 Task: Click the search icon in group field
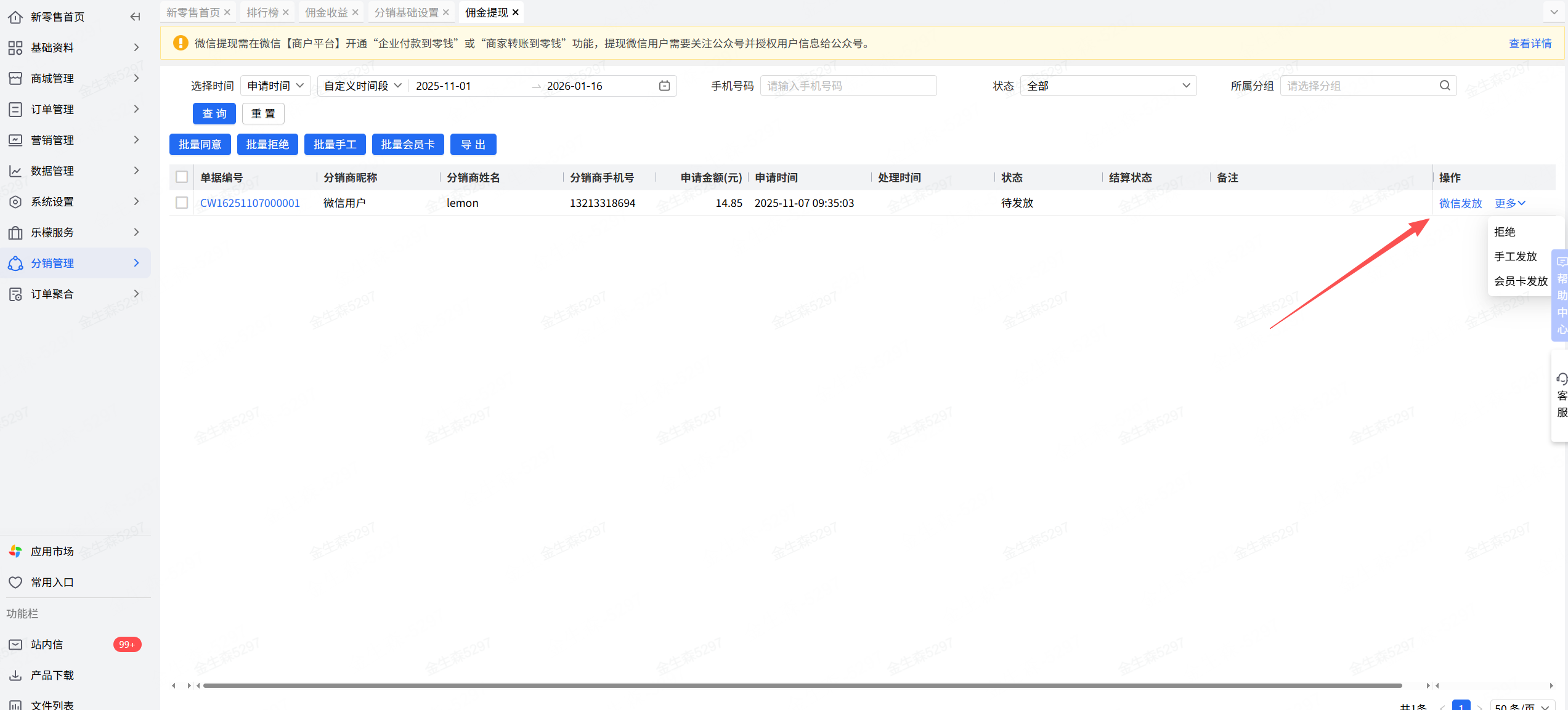tap(1444, 86)
